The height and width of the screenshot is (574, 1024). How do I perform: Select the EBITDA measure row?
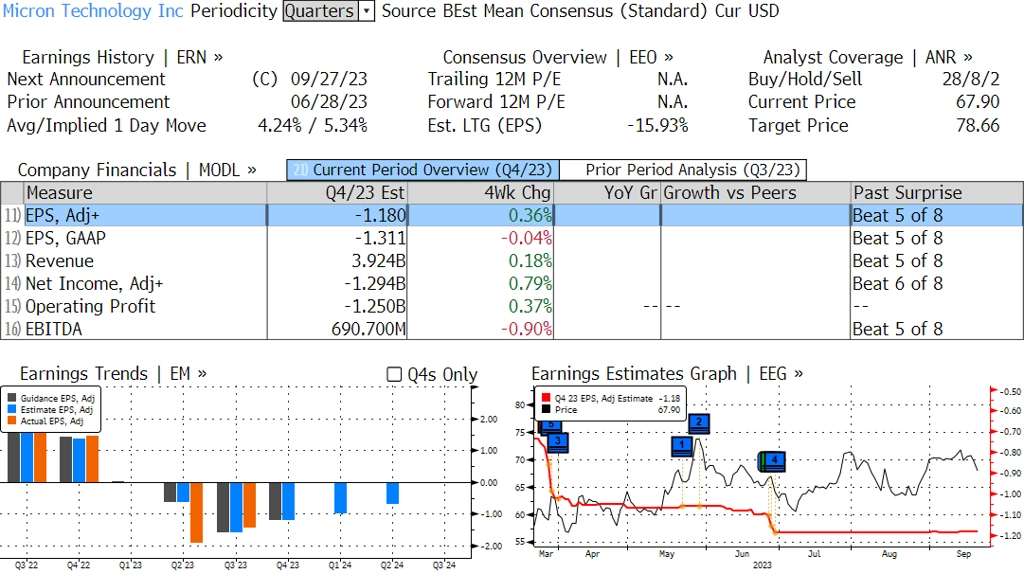point(511,329)
